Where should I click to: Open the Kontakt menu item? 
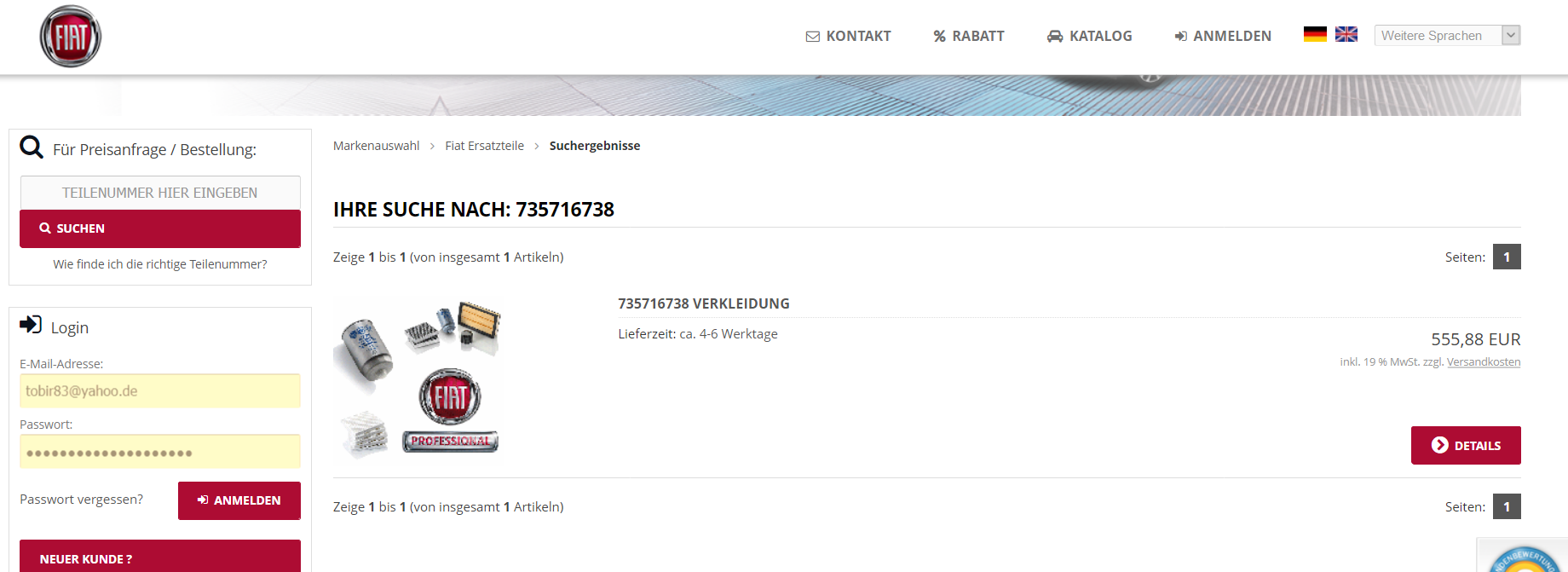(x=848, y=36)
